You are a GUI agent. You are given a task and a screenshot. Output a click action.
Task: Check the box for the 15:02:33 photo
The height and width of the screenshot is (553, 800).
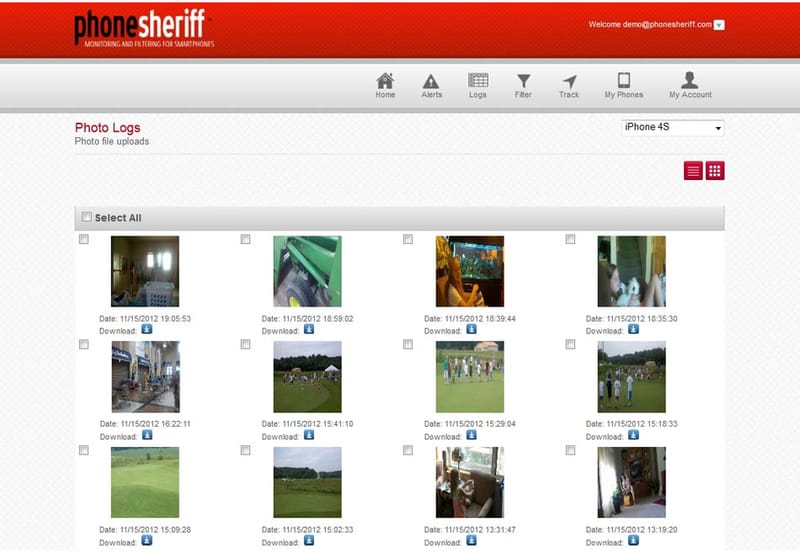click(245, 450)
